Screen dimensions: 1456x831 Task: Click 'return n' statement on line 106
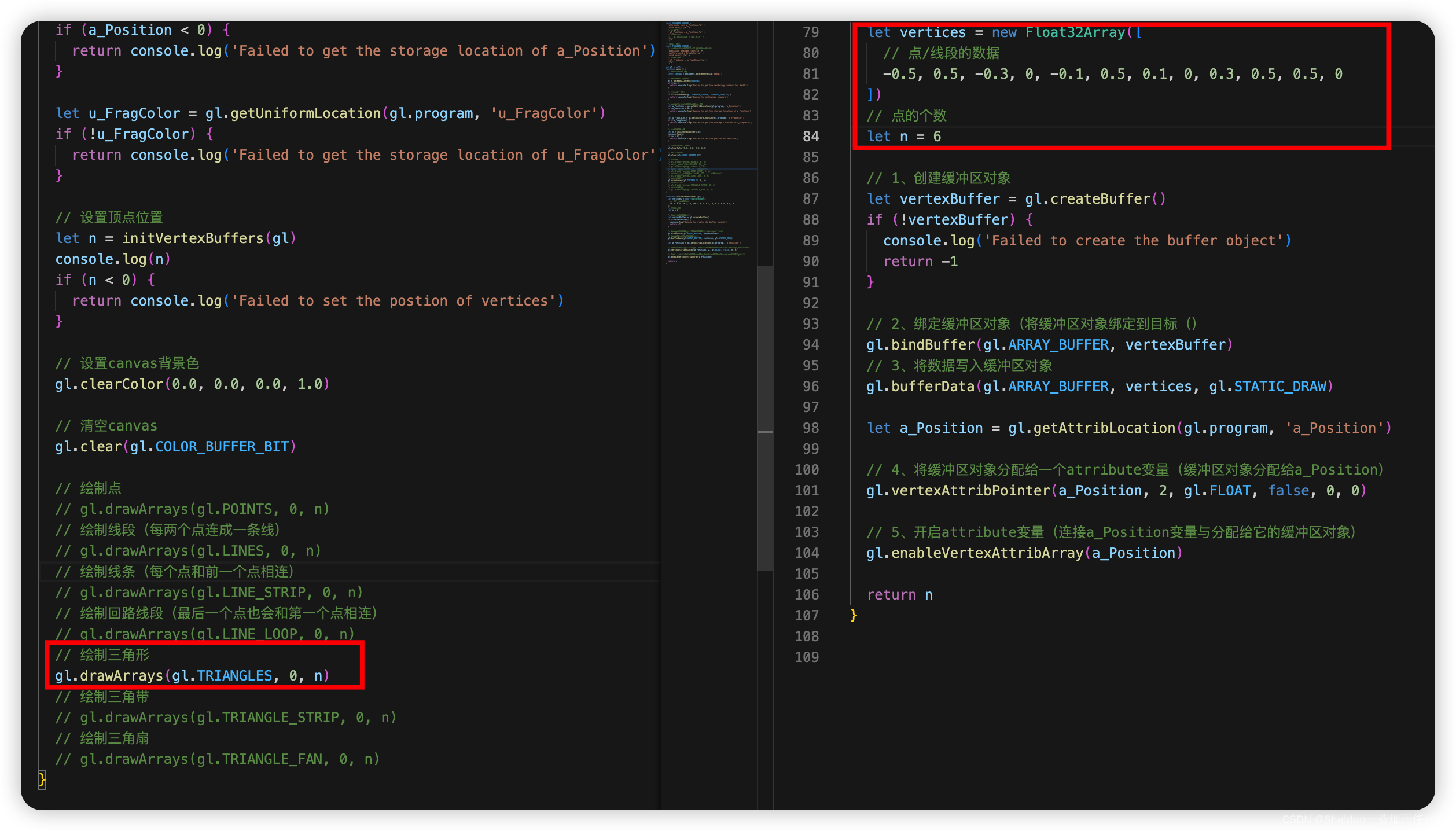(x=899, y=595)
